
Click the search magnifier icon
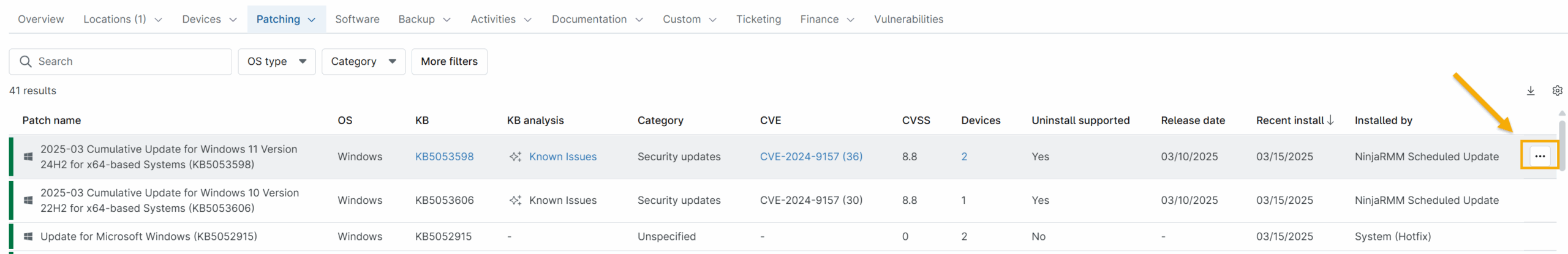(x=26, y=61)
